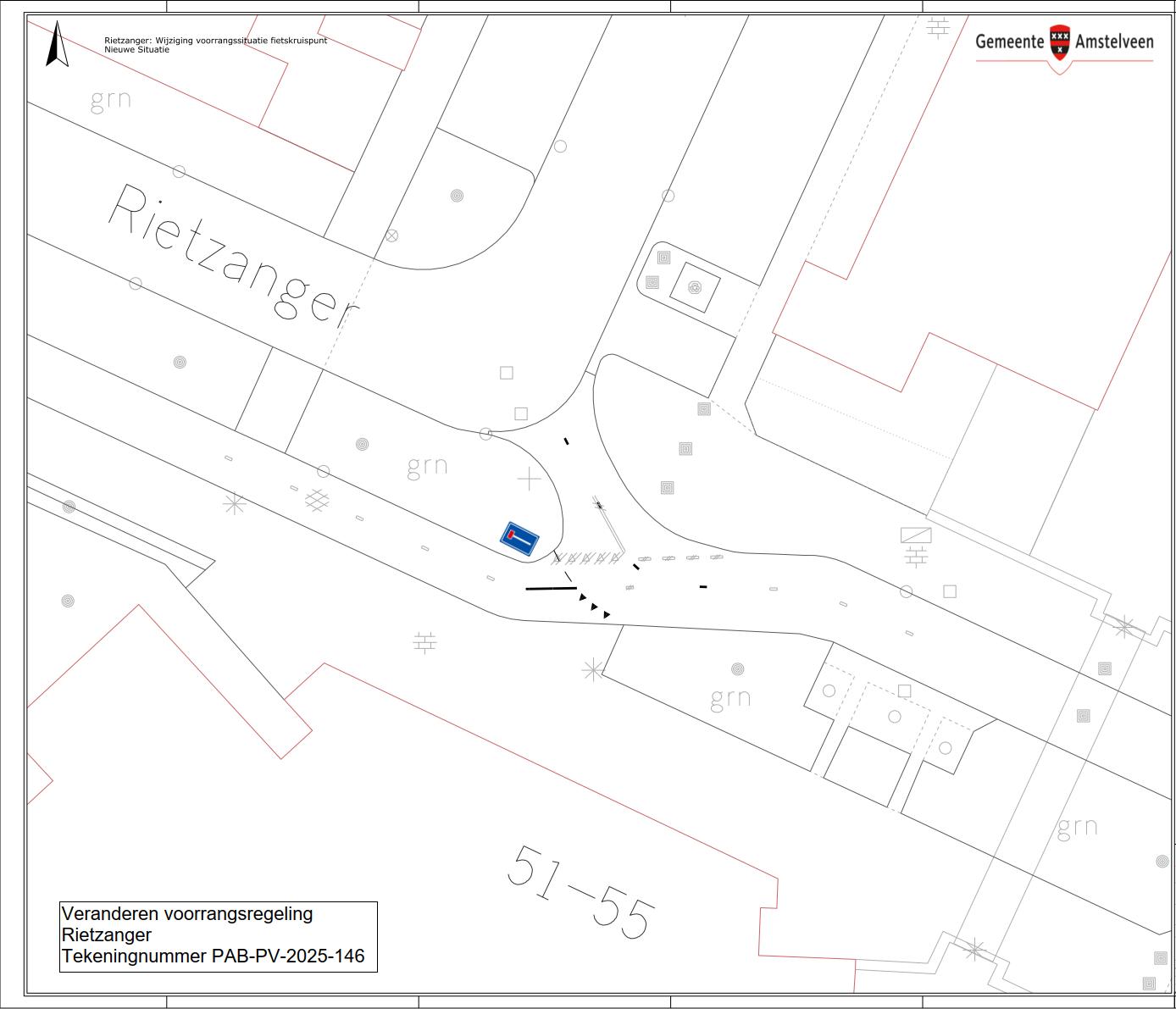Select the rectangle with diagonal line symbol
1176x1009 pixels.
coord(916,535)
